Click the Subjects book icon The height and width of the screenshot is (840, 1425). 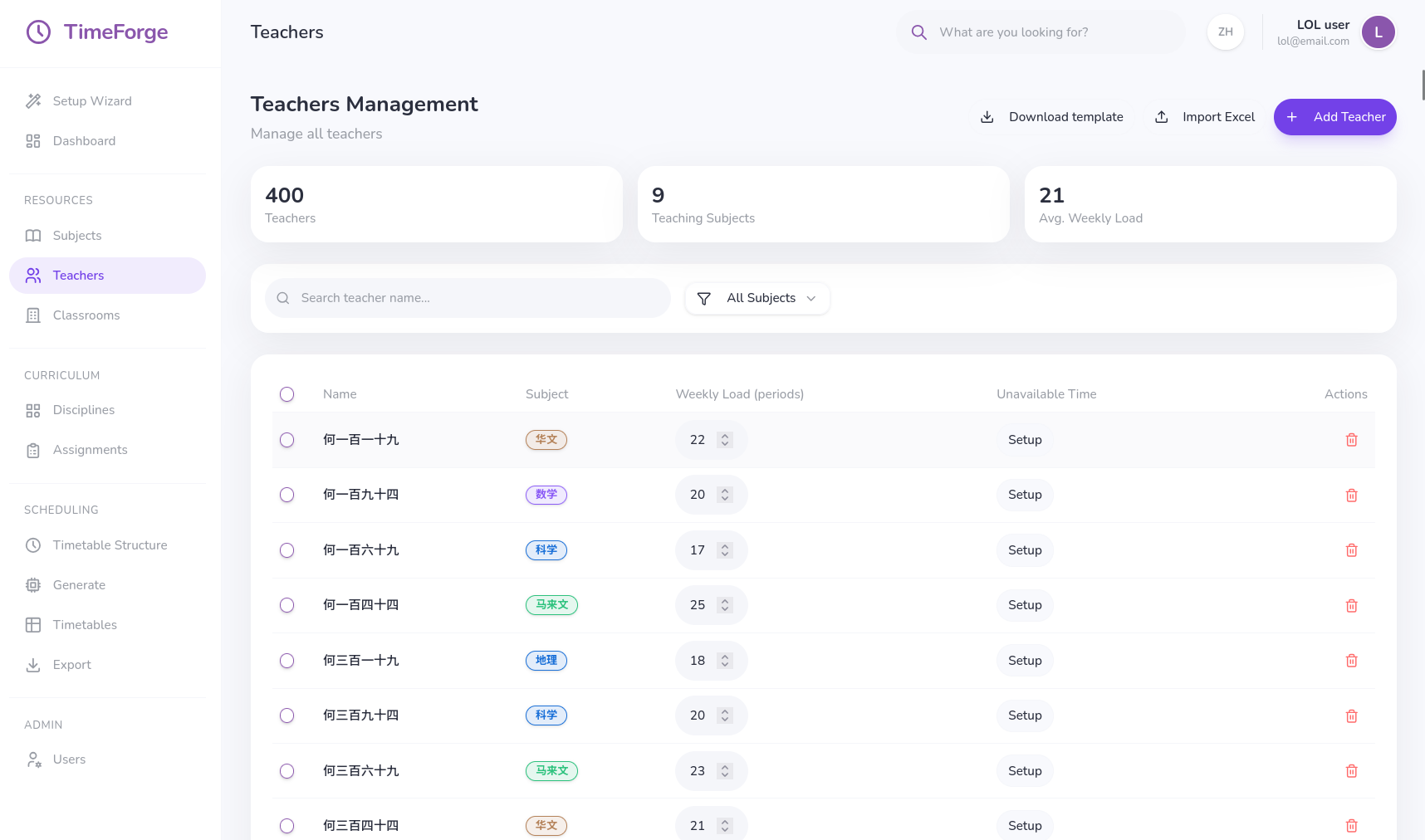(x=33, y=236)
